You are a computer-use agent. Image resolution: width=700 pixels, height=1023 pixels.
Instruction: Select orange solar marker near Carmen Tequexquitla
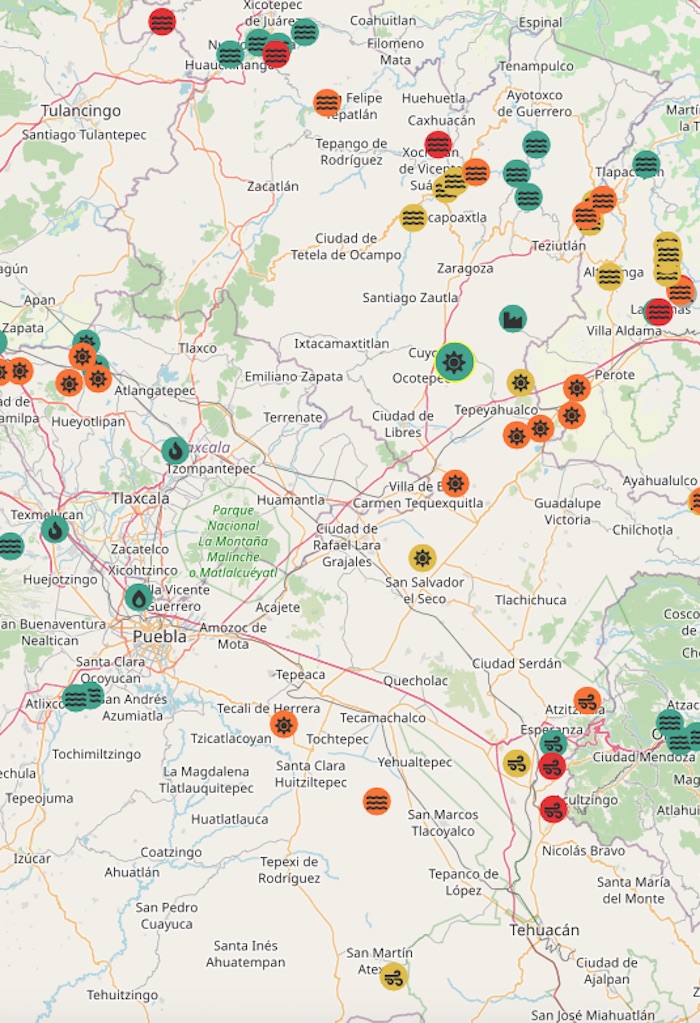click(455, 484)
